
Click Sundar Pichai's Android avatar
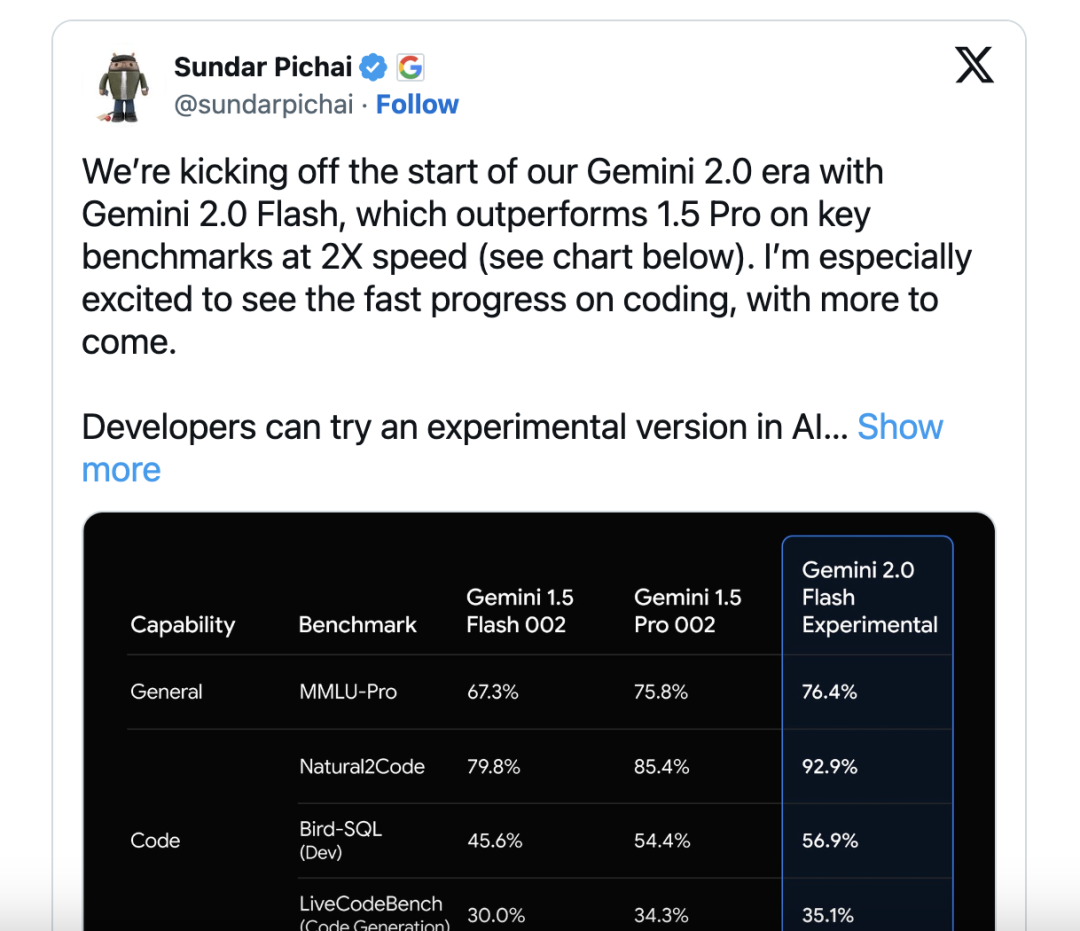point(123,86)
